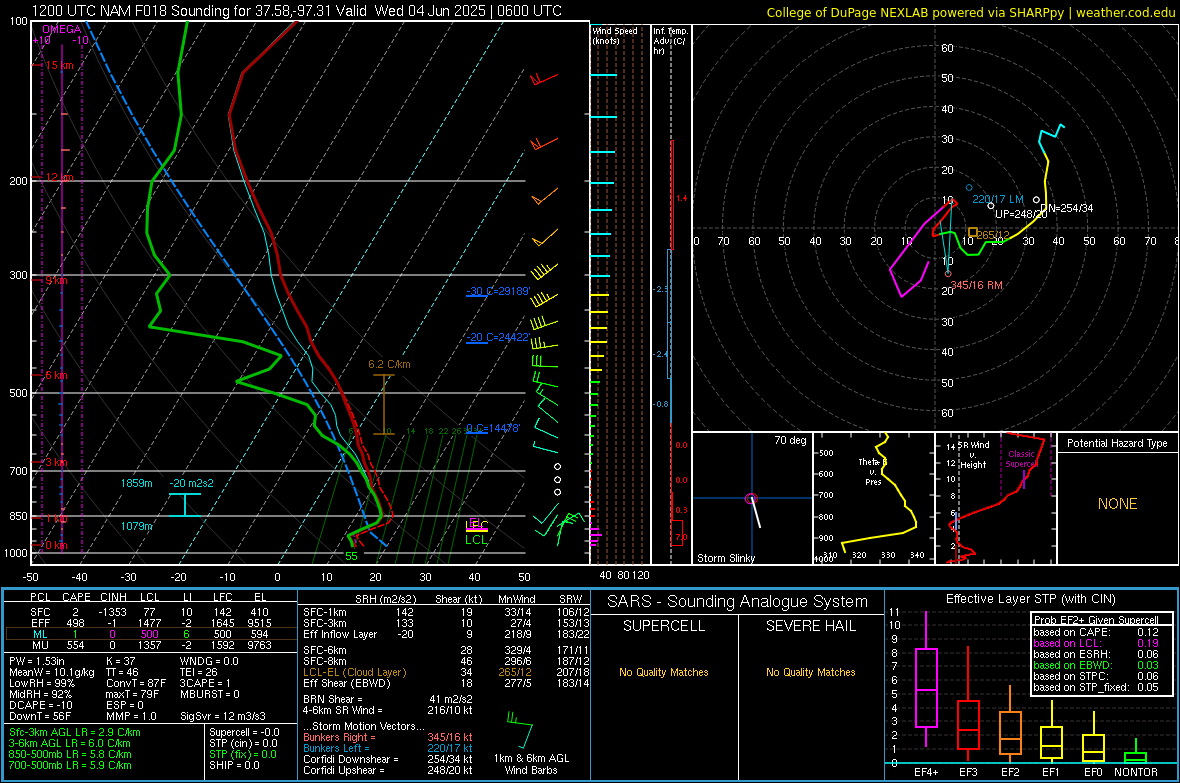Click the 'SHIP = 0.0' value

coord(234,765)
